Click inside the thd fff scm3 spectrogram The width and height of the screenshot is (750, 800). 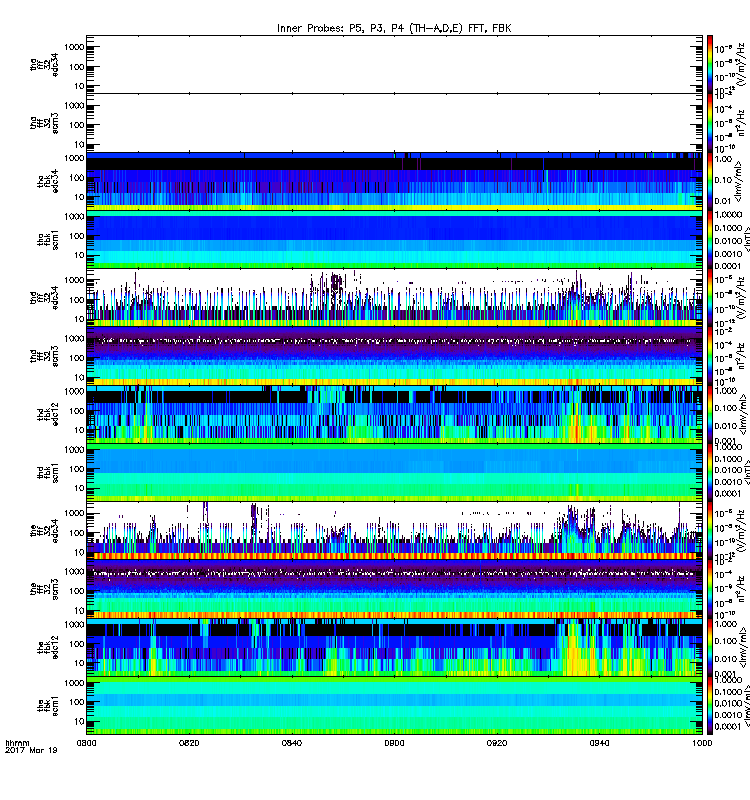pos(394,357)
